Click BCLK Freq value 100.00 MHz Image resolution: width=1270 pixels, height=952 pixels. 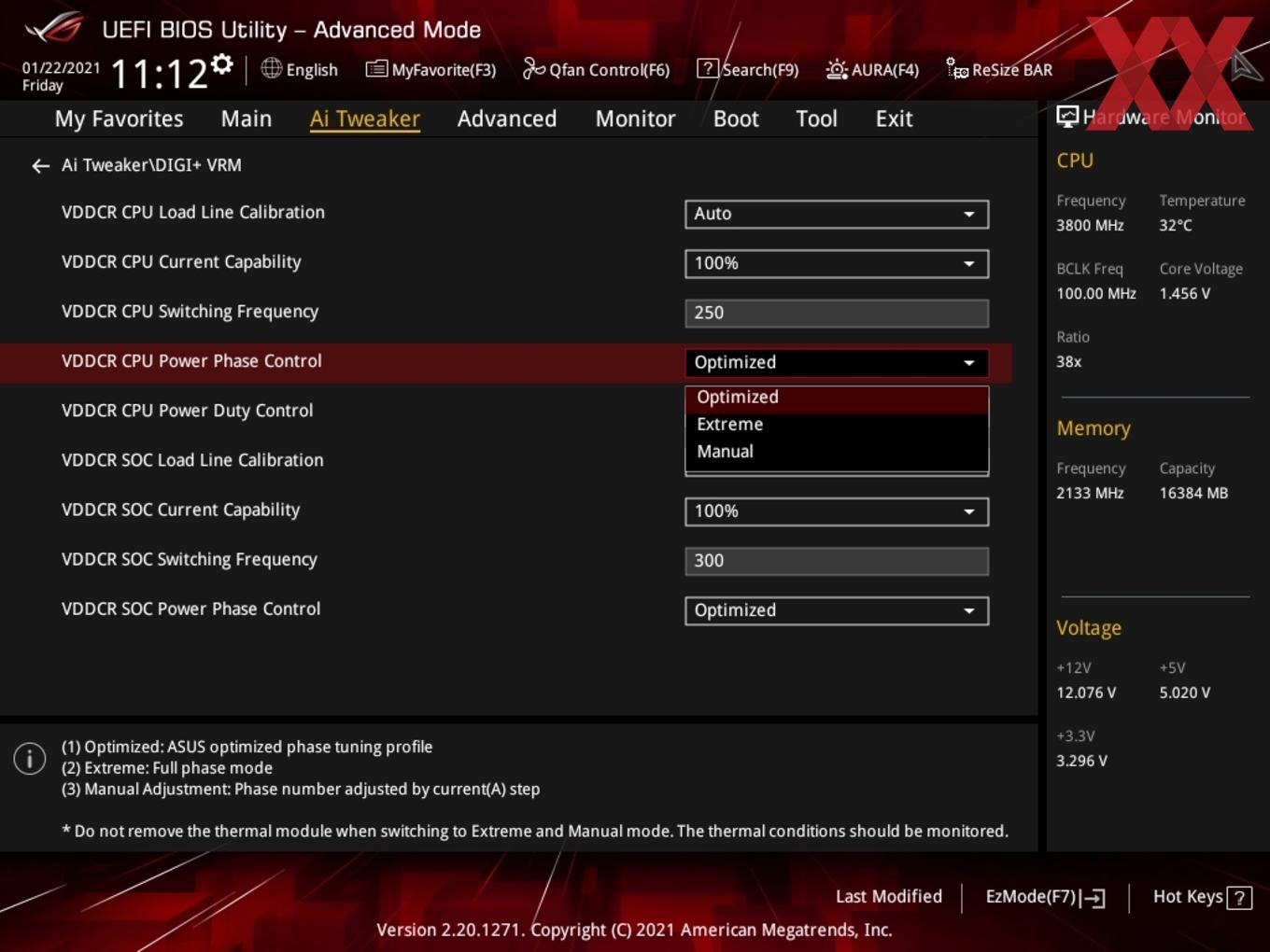click(x=1096, y=293)
